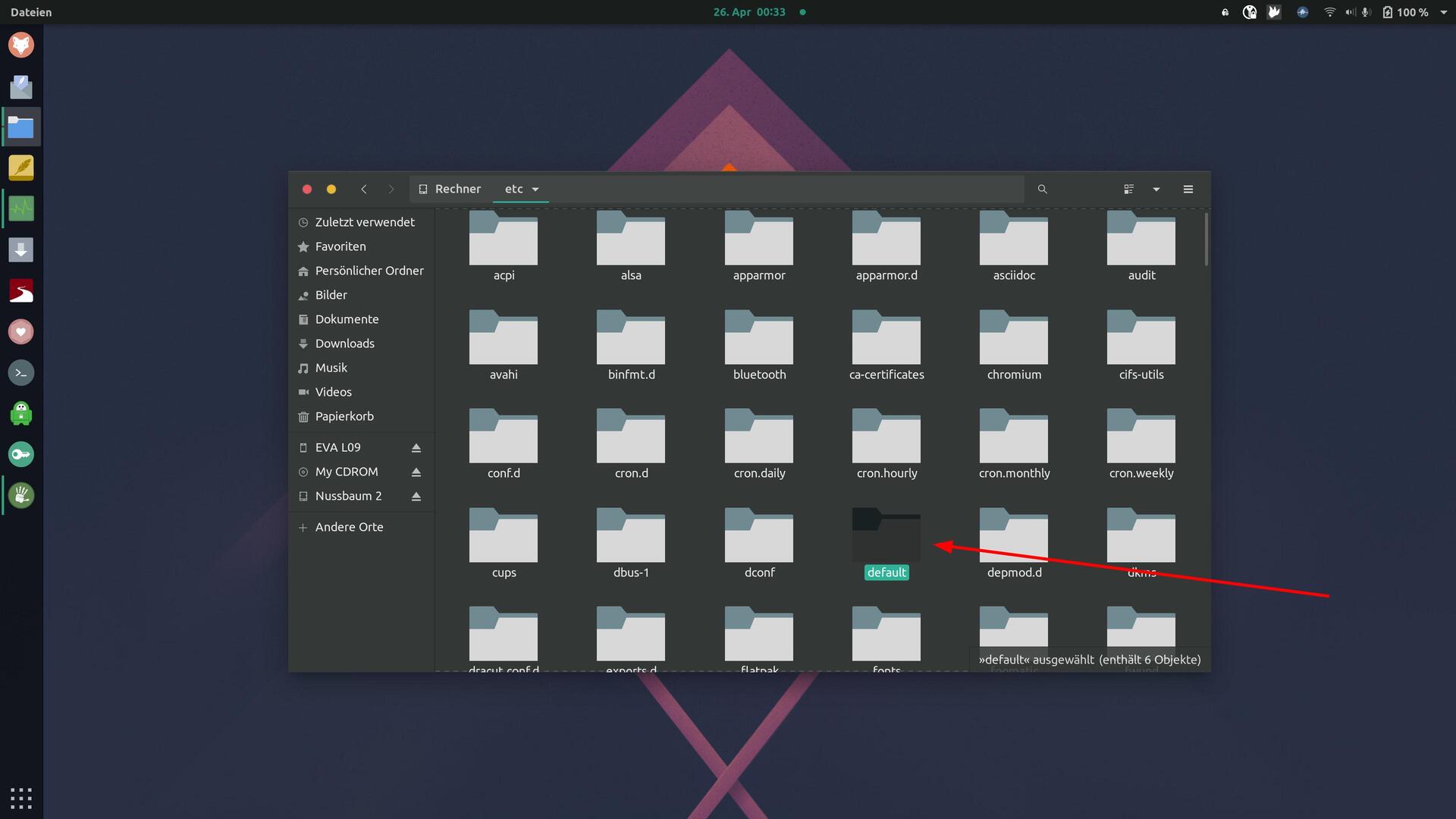Select the bluetooth folder
This screenshot has height=819, width=1456.
(x=759, y=341)
